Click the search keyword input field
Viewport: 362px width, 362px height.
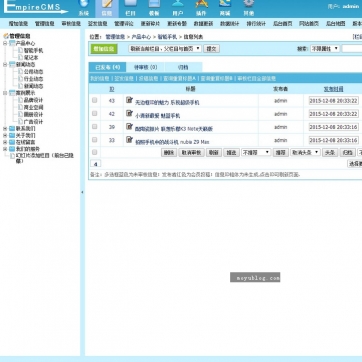point(352,49)
